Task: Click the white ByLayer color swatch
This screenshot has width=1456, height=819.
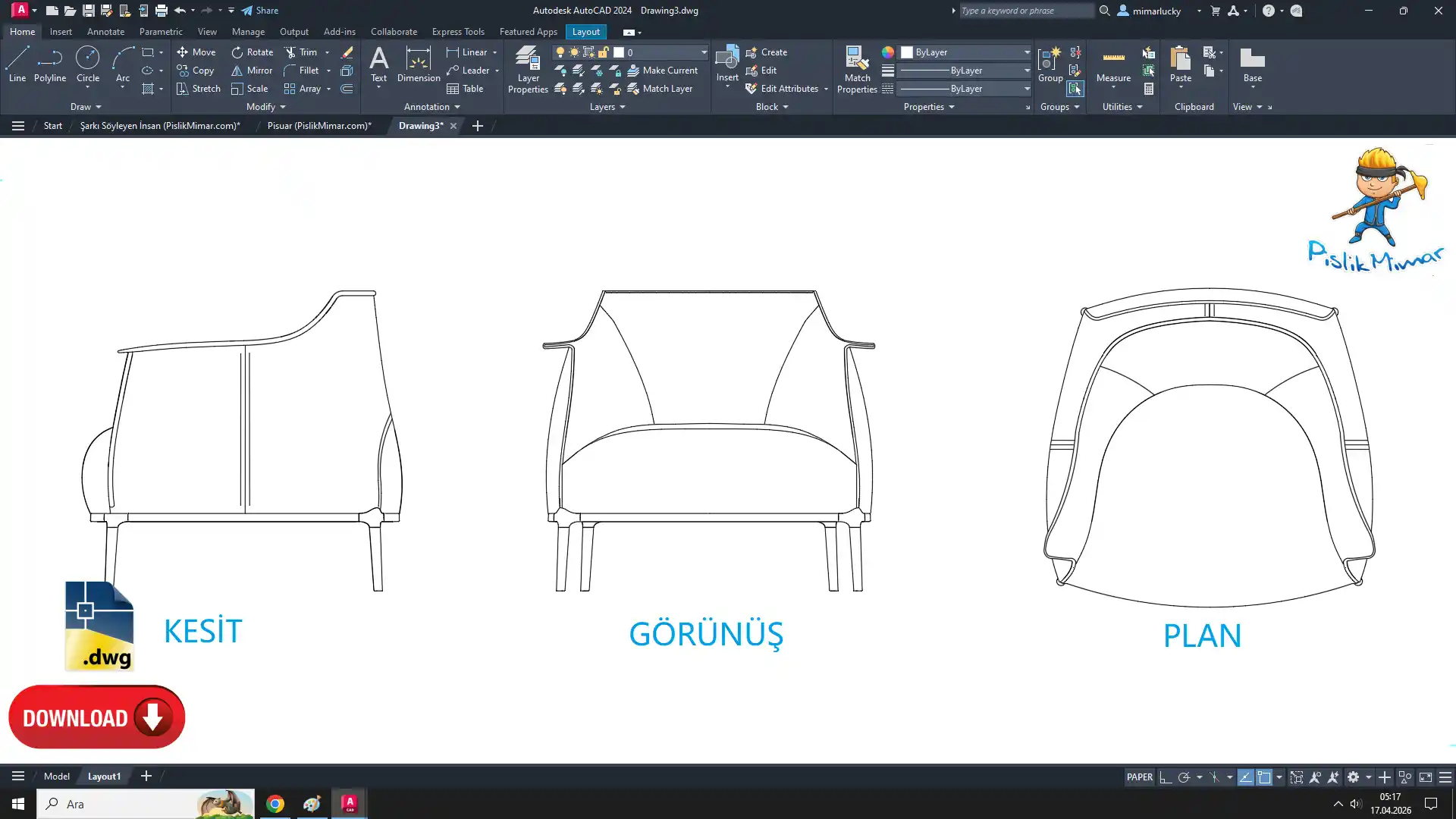Action: 907,52
